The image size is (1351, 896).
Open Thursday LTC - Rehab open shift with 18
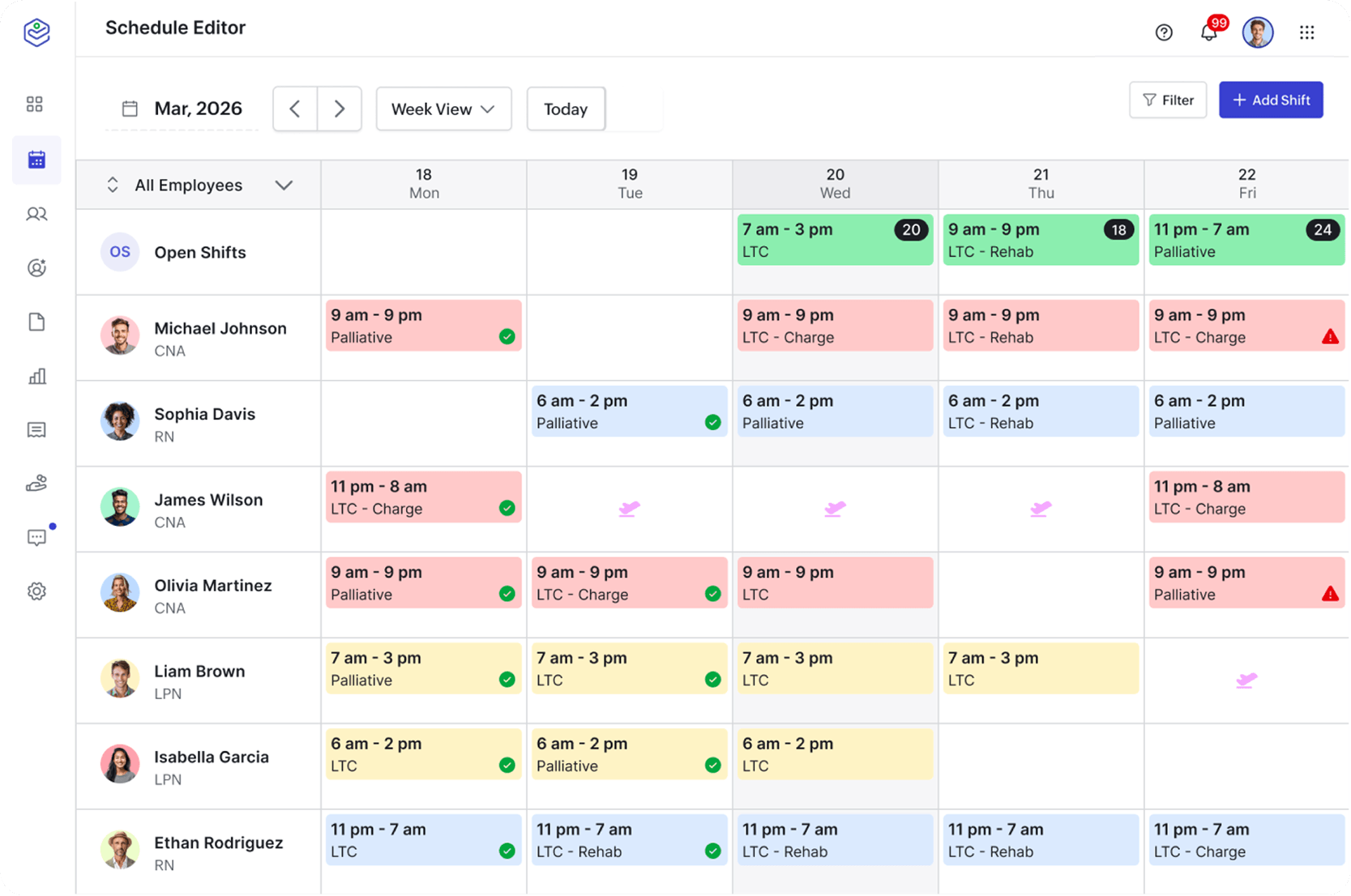coord(1041,240)
